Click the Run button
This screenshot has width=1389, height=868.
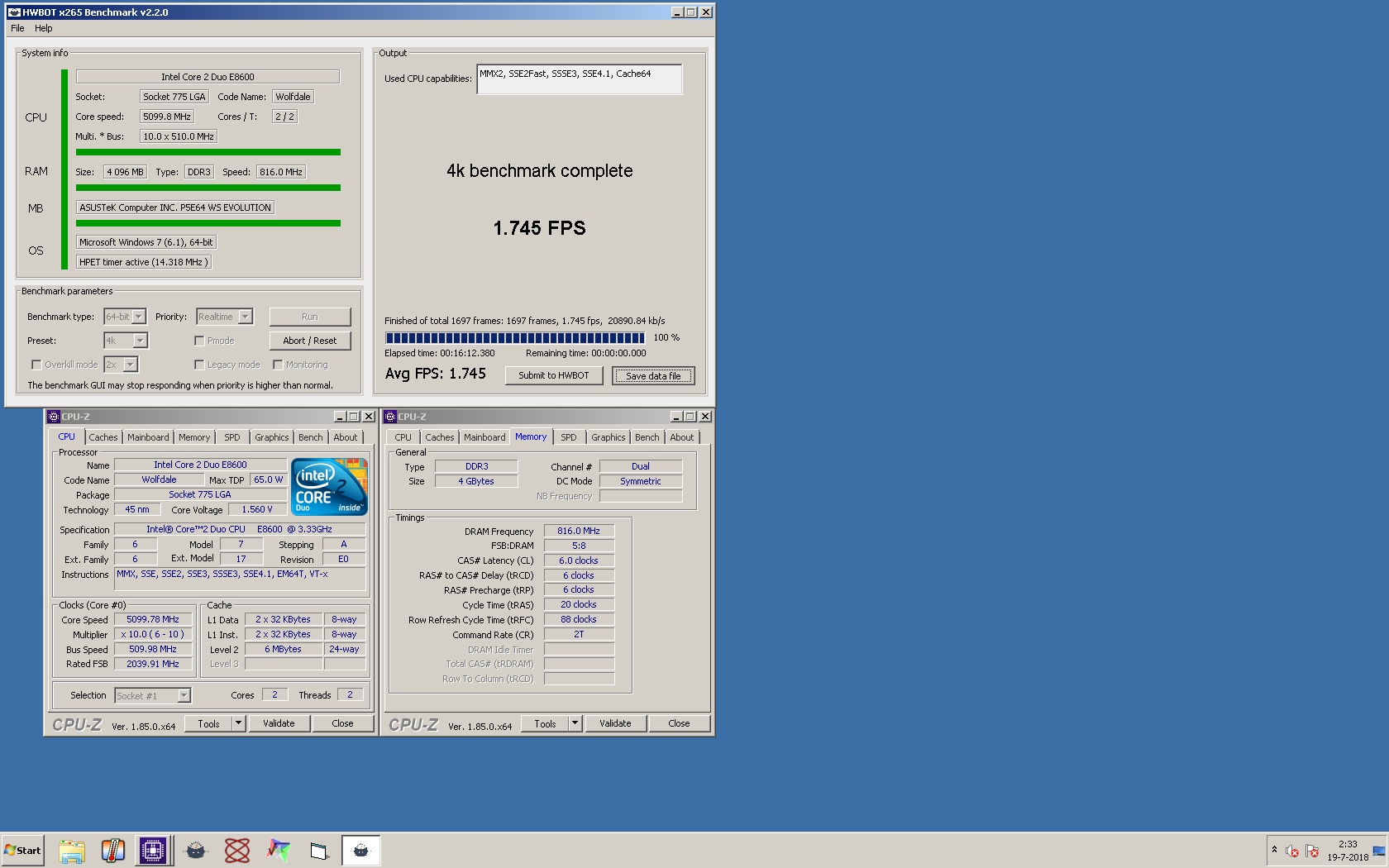coord(310,317)
